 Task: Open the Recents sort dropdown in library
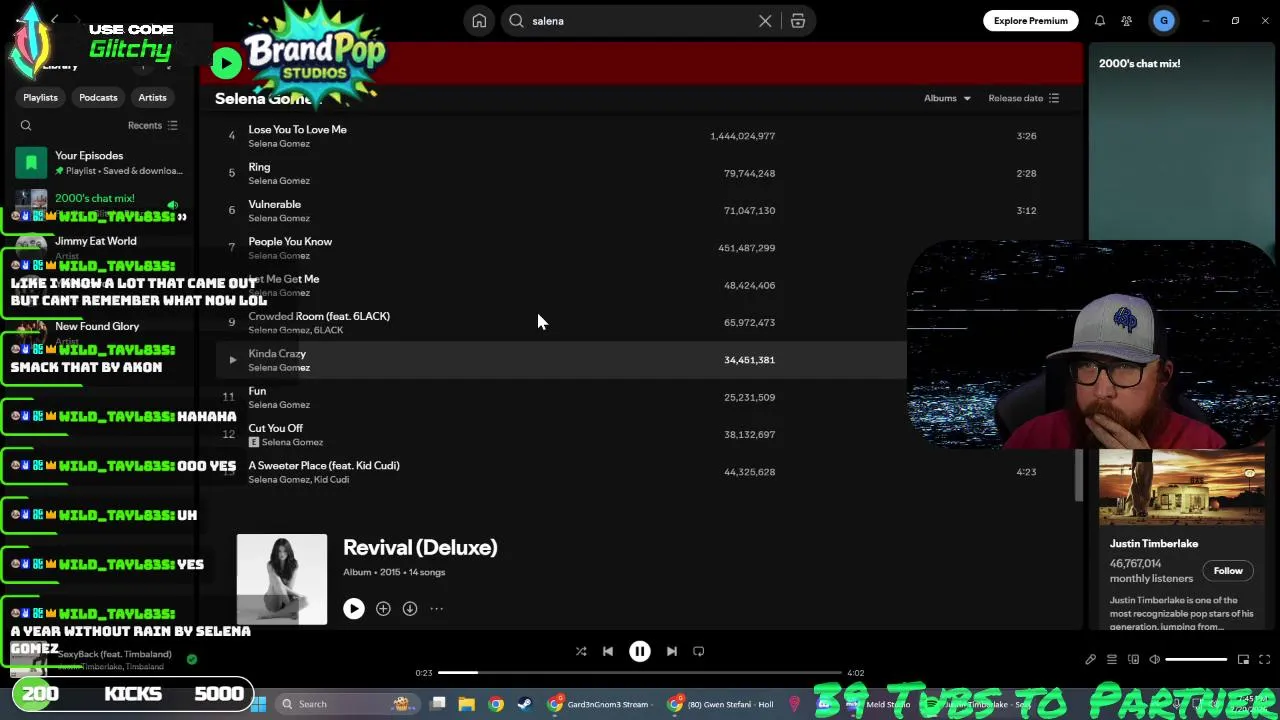pos(152,126)
